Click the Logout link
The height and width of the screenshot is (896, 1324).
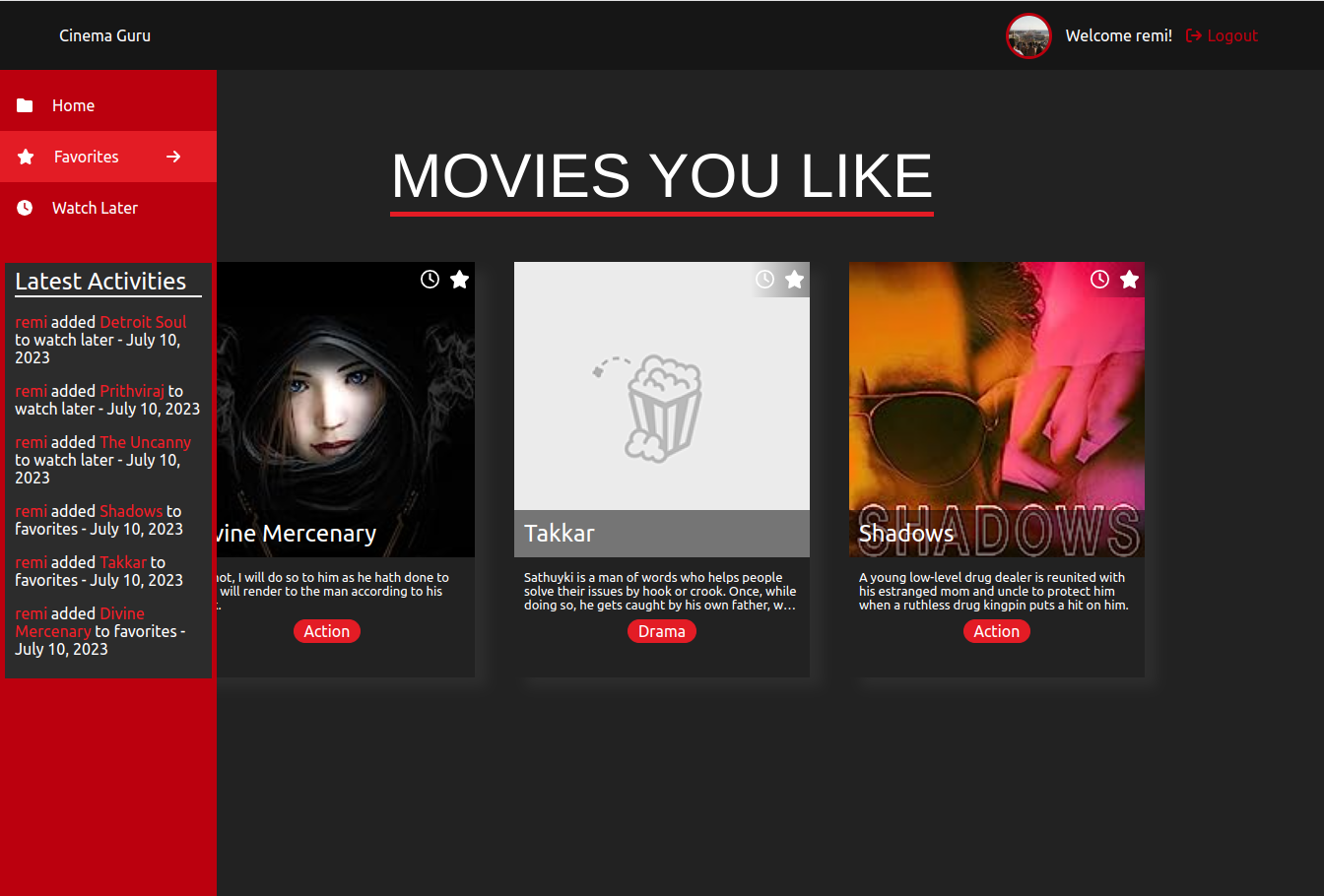[x=1222, y=36]
